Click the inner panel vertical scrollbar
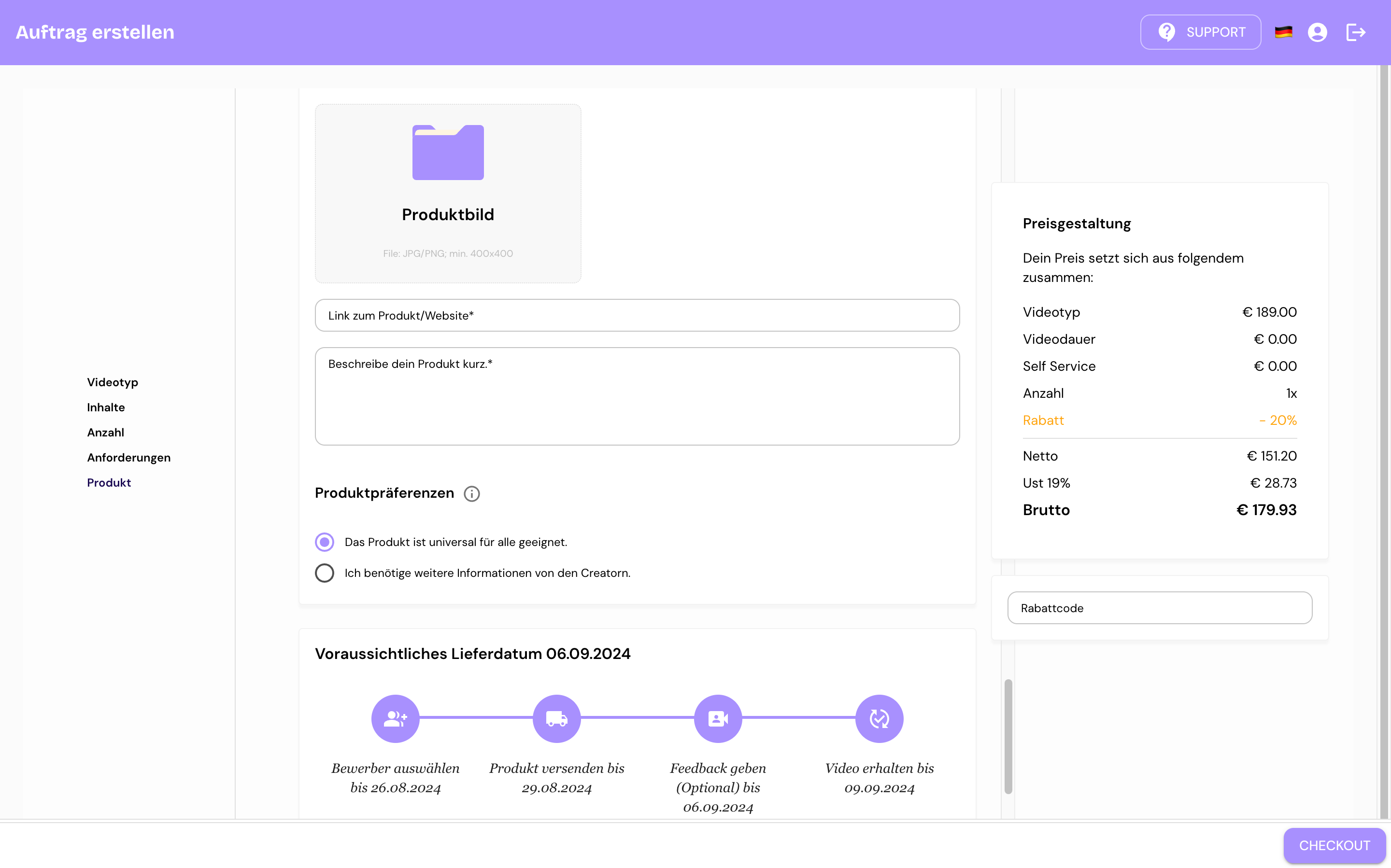This screenshot has height=868, width=1391. pyautogui.click(x=1008, y=737)
